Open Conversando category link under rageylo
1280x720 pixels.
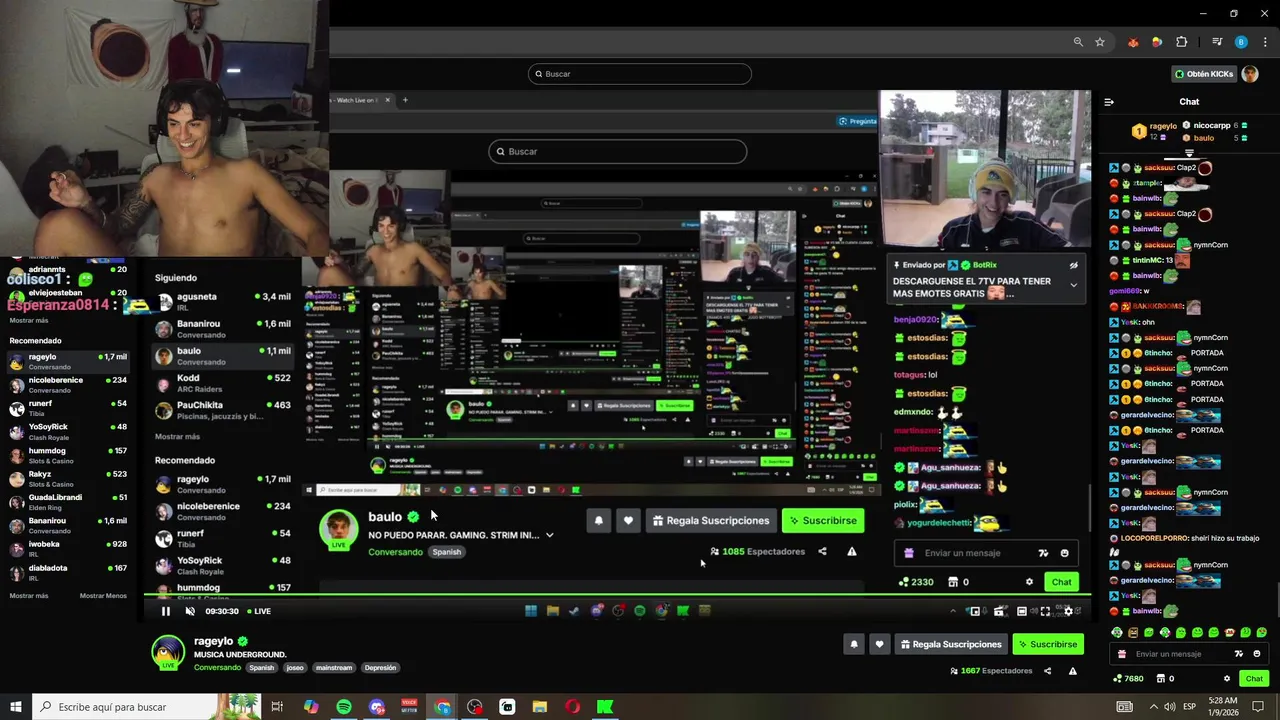point(217,668)
